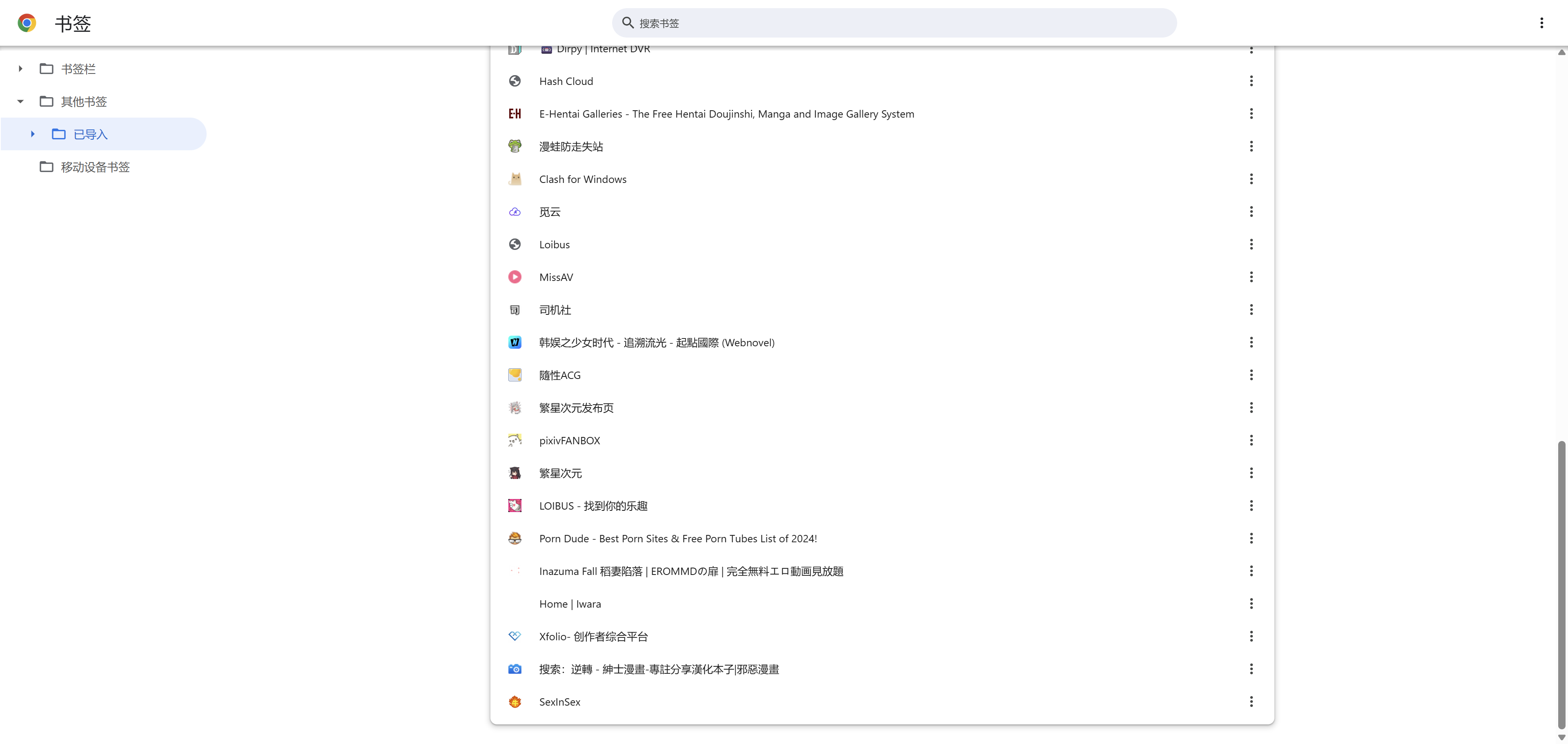Click the 漫蛙防走失站 frog favicon
This screenshot has height=744, width=1568.
click(x=514, y=146)
